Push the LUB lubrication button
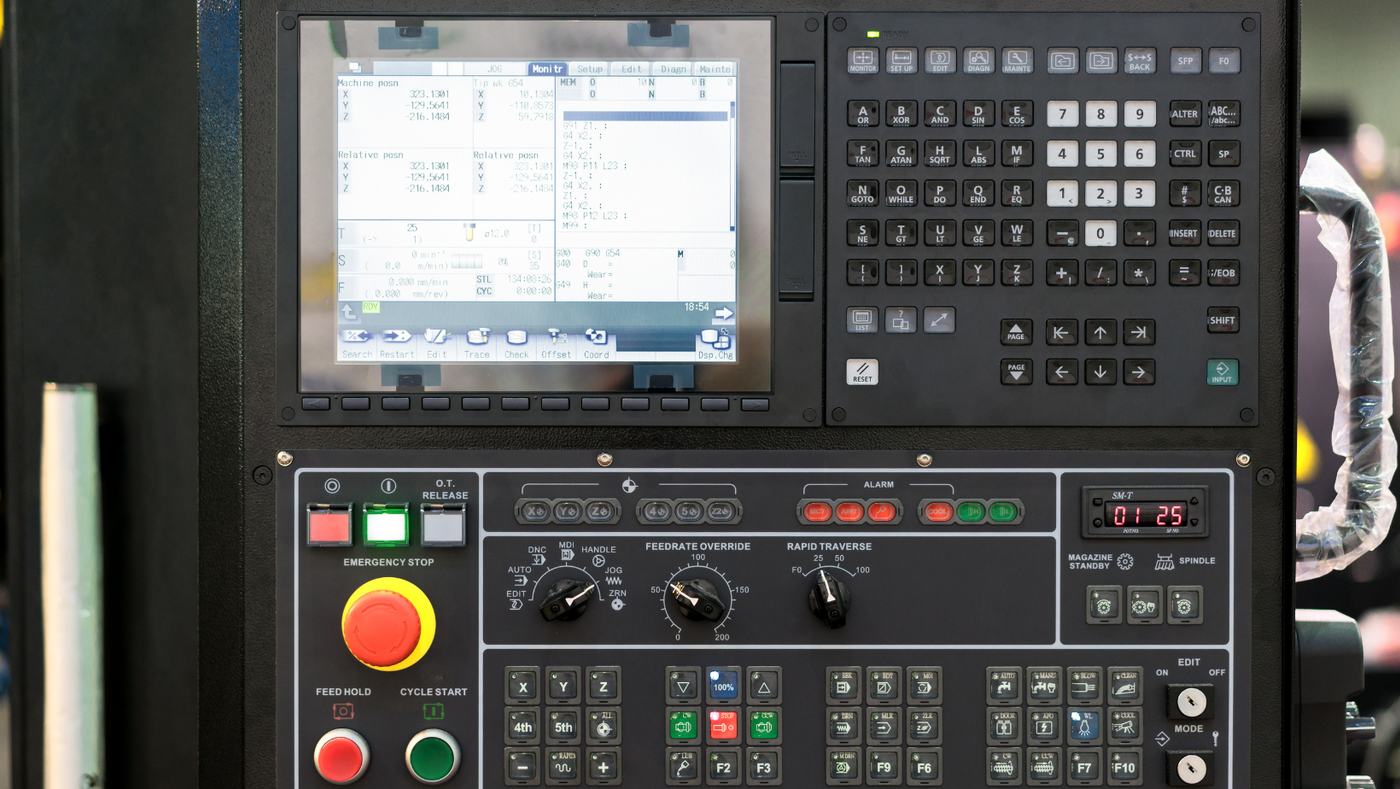The width and height of the screenshot is (1400, 789). click(x=683, y=766)
